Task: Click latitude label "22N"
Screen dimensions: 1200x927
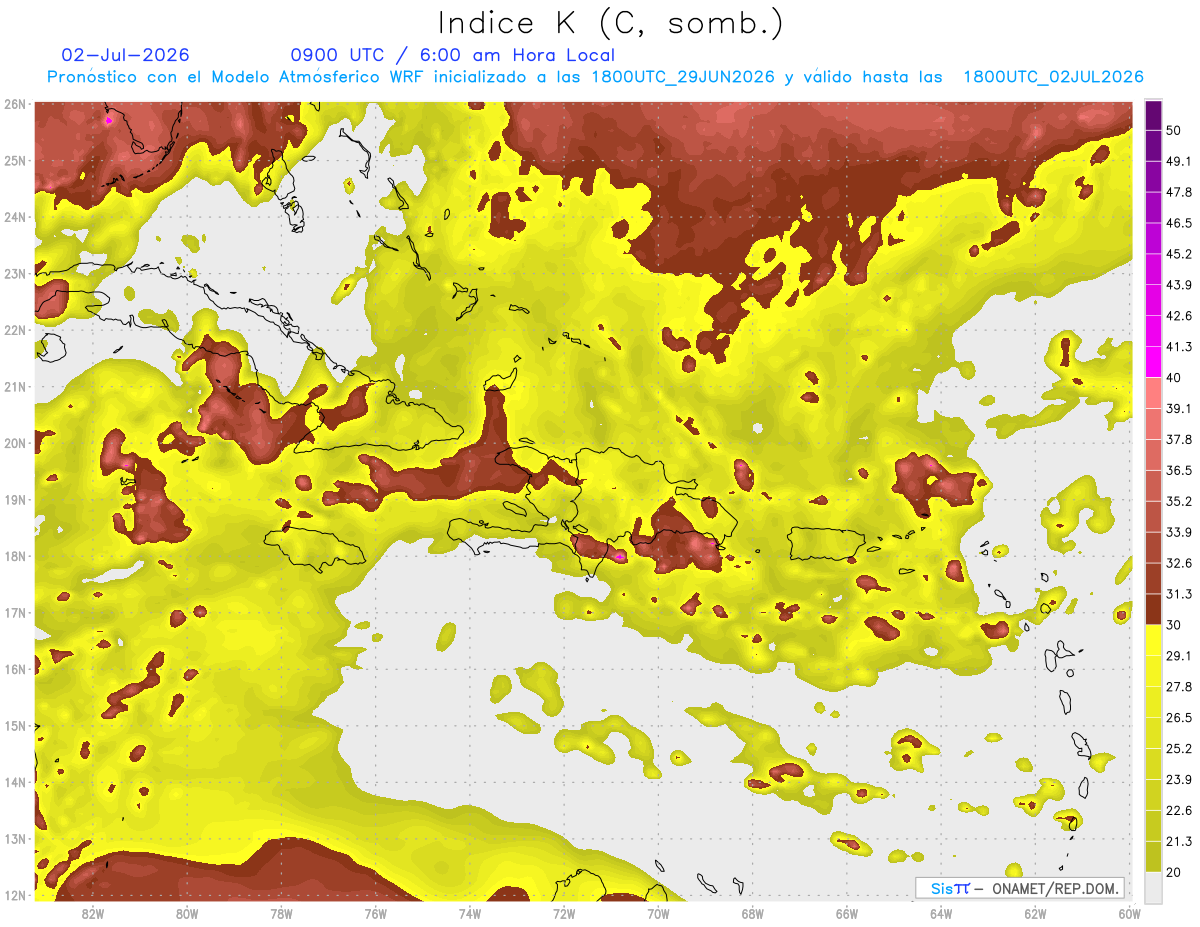Action: coord(15,330)
